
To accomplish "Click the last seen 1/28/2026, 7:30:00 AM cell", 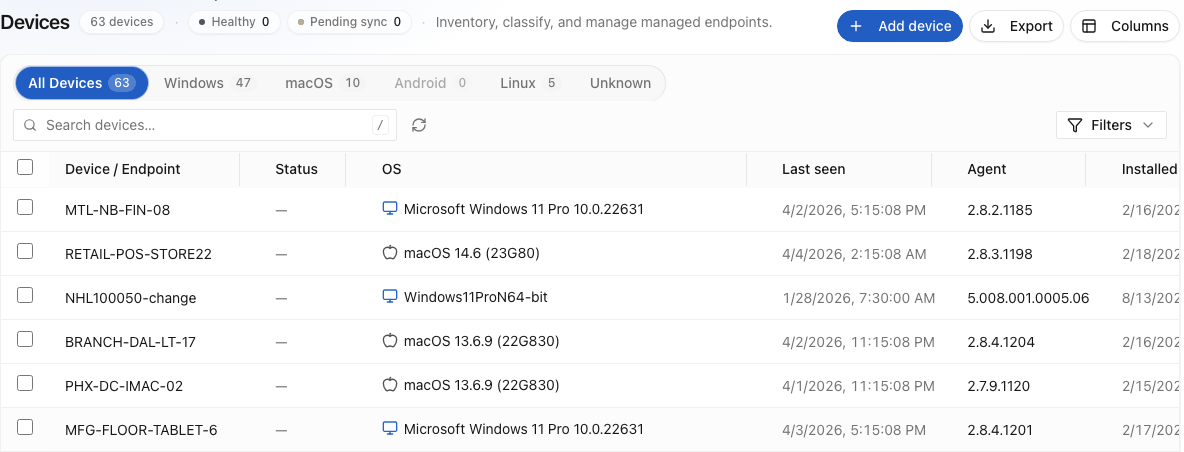I will (x=859, y=298).
